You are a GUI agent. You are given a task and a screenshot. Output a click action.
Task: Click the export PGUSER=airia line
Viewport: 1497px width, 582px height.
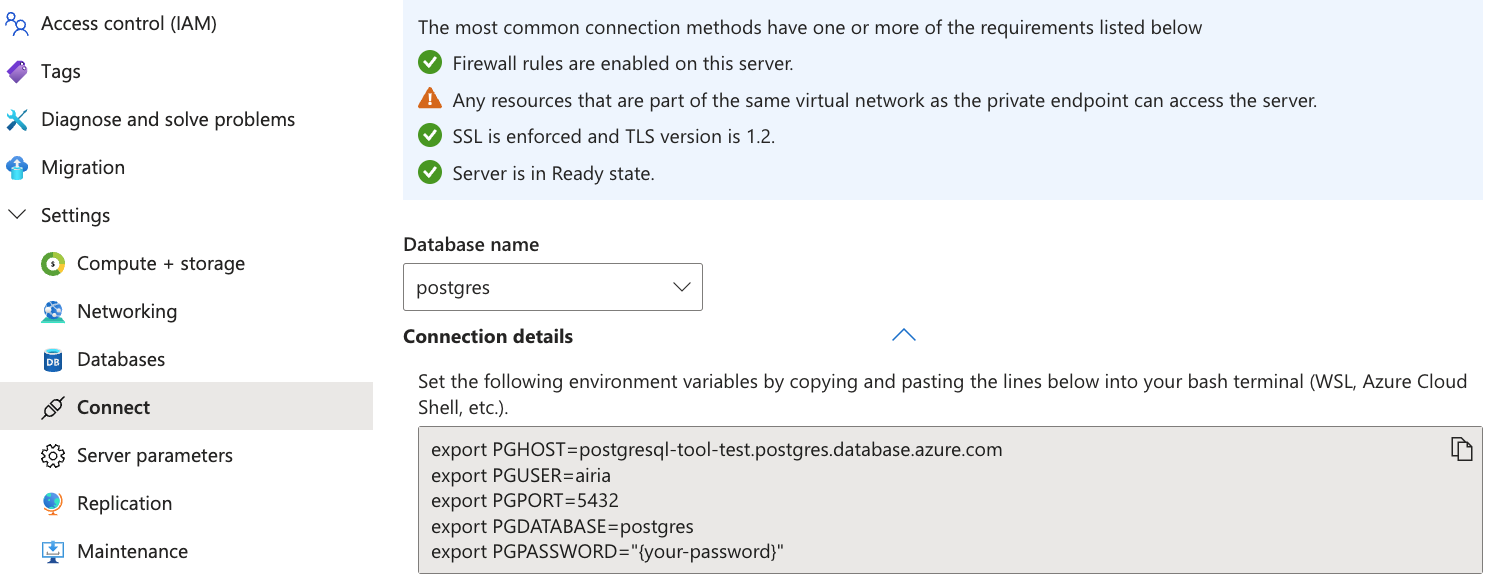[521, 475]
